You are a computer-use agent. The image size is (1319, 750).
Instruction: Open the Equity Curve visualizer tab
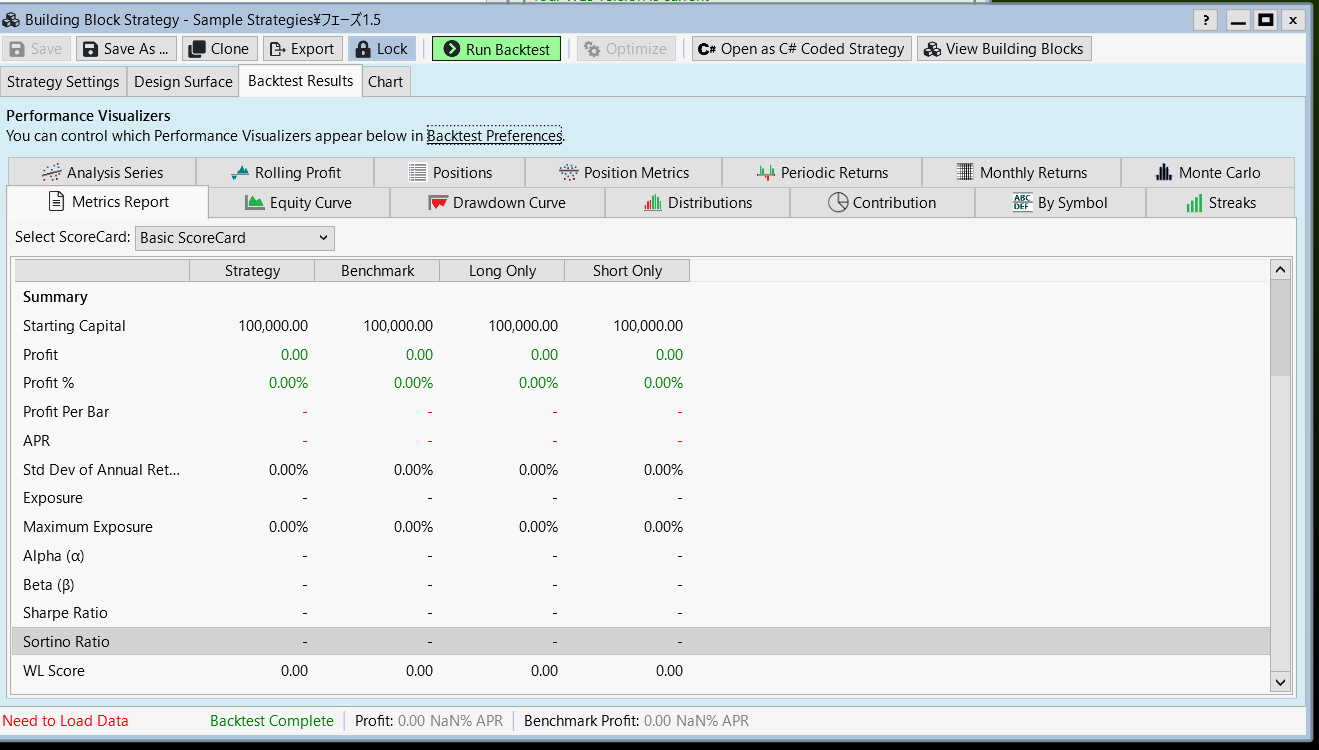coord(298,203)
